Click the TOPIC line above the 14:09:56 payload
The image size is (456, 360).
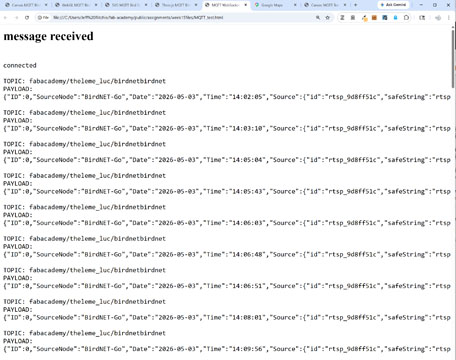pyautogui.click(x=84, y=333)
